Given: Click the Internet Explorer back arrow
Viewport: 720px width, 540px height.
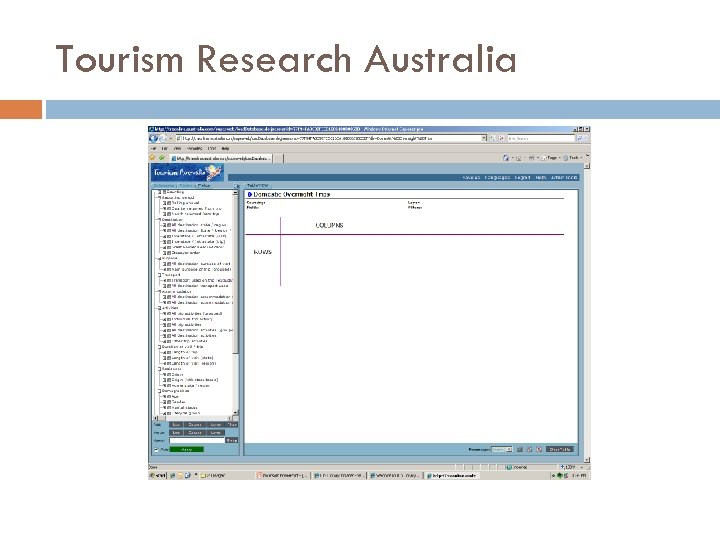Looking at the screenshot, I should point(153,138).
